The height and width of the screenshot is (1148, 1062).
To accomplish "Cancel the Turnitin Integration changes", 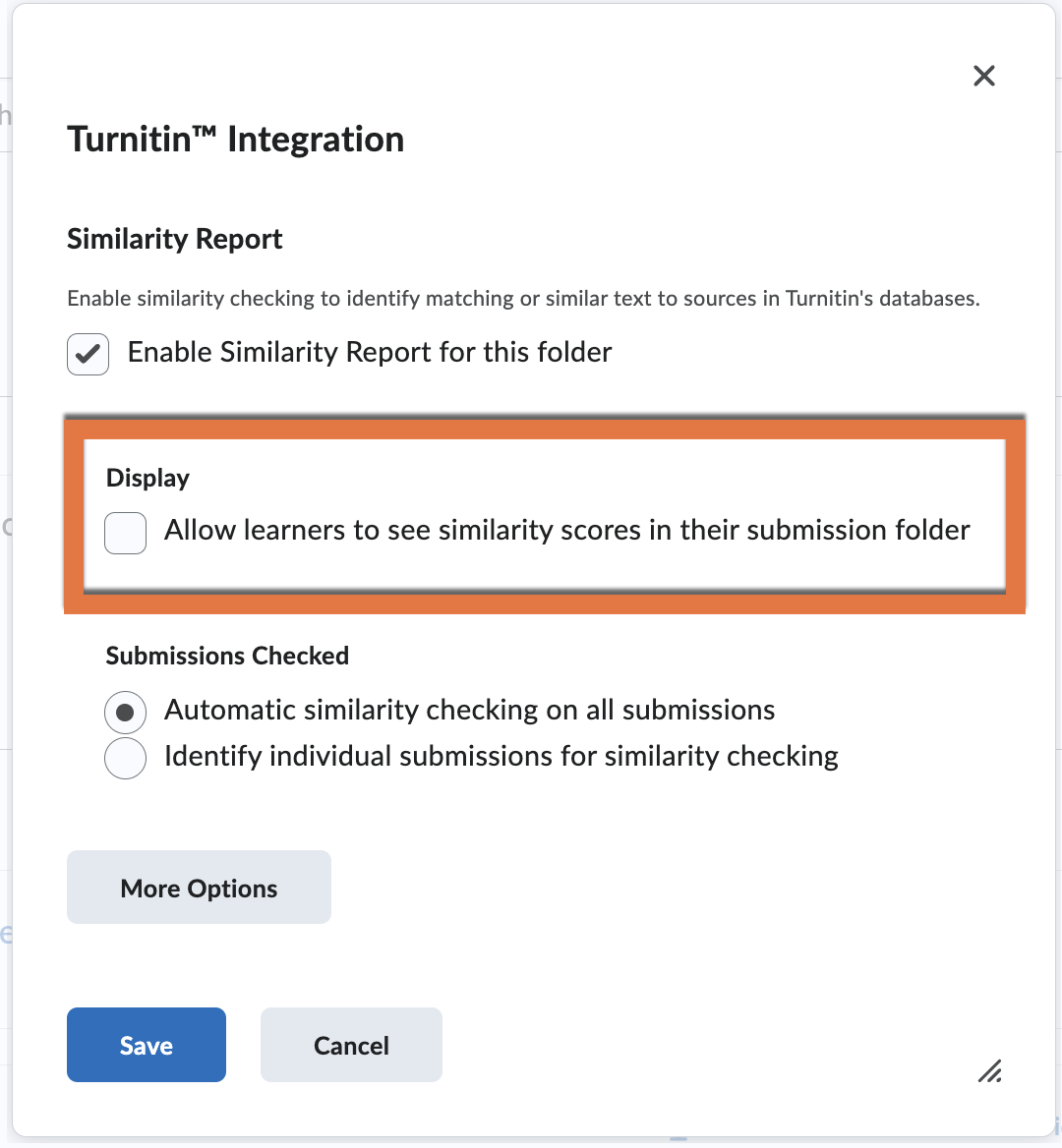I will (x=352, y=1045).
